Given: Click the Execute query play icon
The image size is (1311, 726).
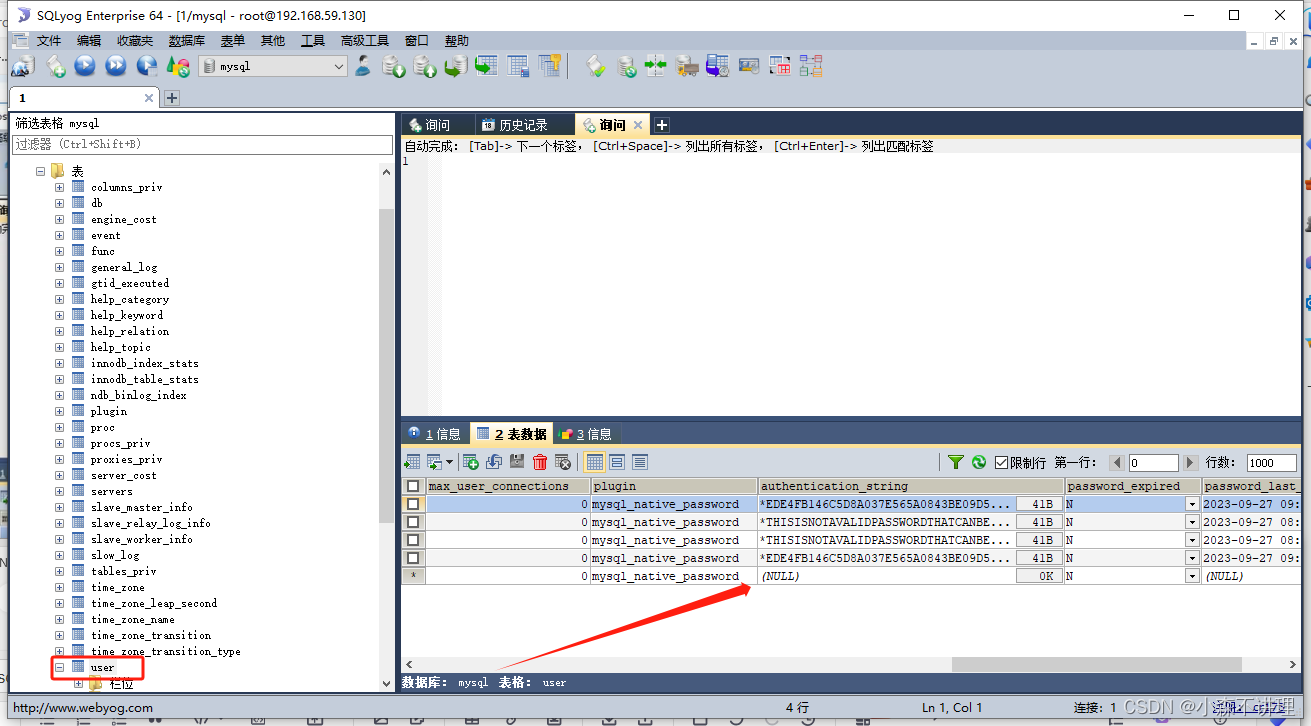Looking at the screenshot, I should pyautogui.click(x=85, y=66).
